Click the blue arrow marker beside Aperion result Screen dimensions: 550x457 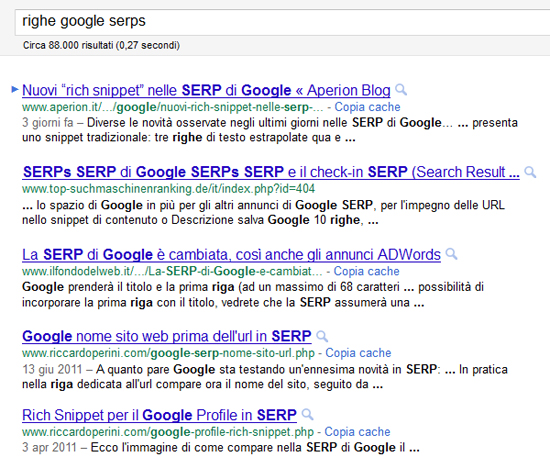[x=15, y=89]
